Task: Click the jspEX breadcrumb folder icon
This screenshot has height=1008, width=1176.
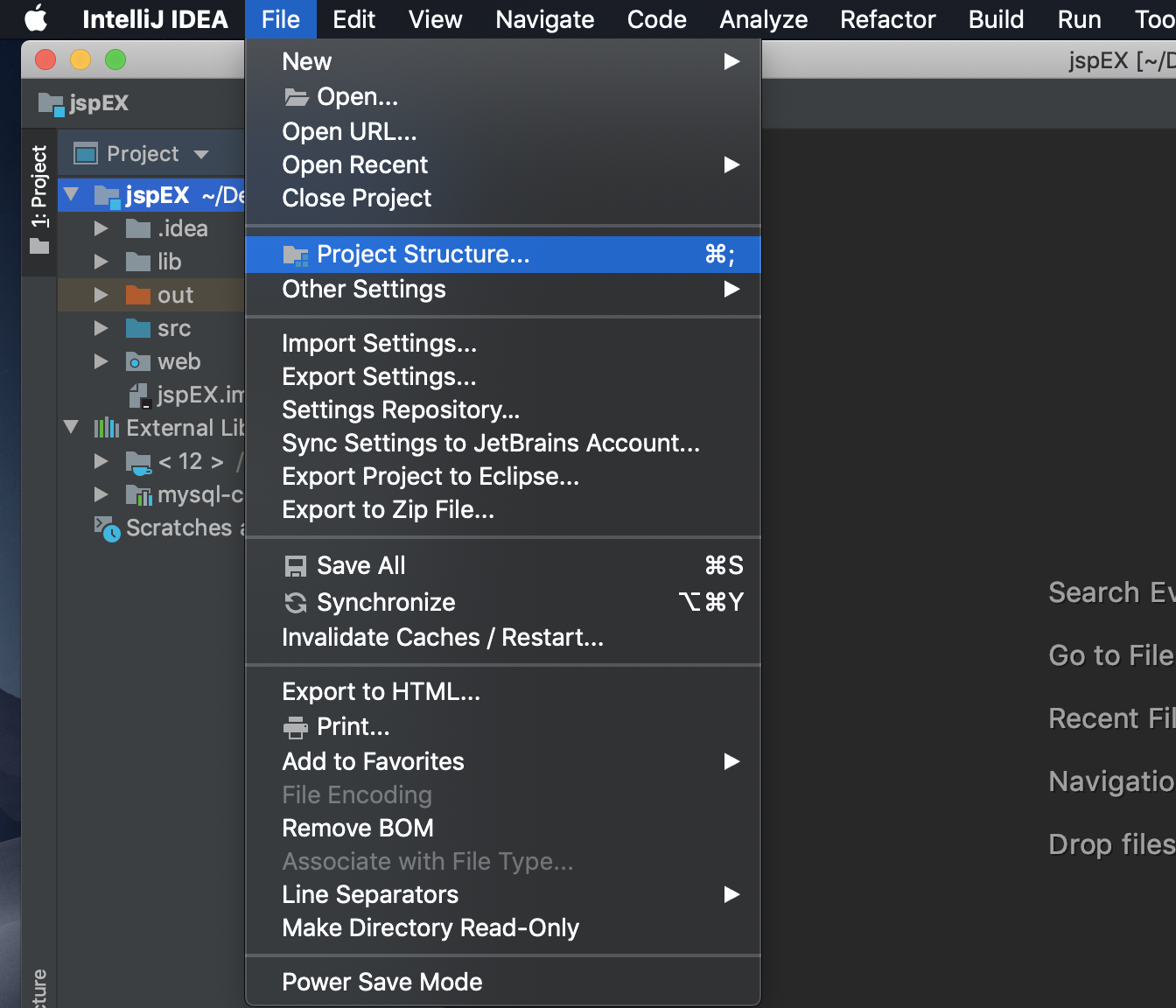Action: (51, 104)
